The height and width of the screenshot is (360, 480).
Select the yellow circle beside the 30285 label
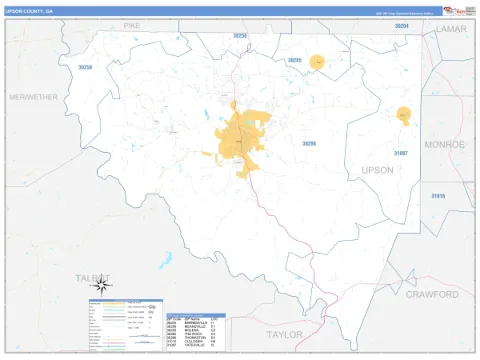(317, 62)
